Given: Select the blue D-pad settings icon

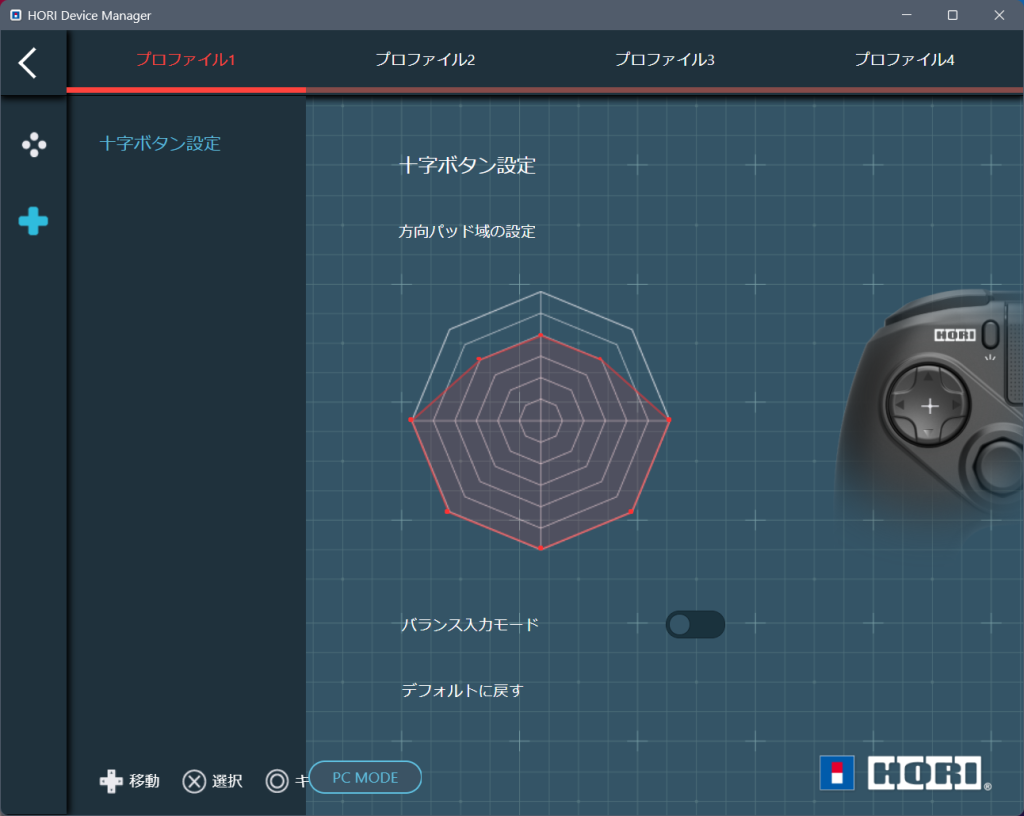Looking at the screenshot, I should 33,222.
